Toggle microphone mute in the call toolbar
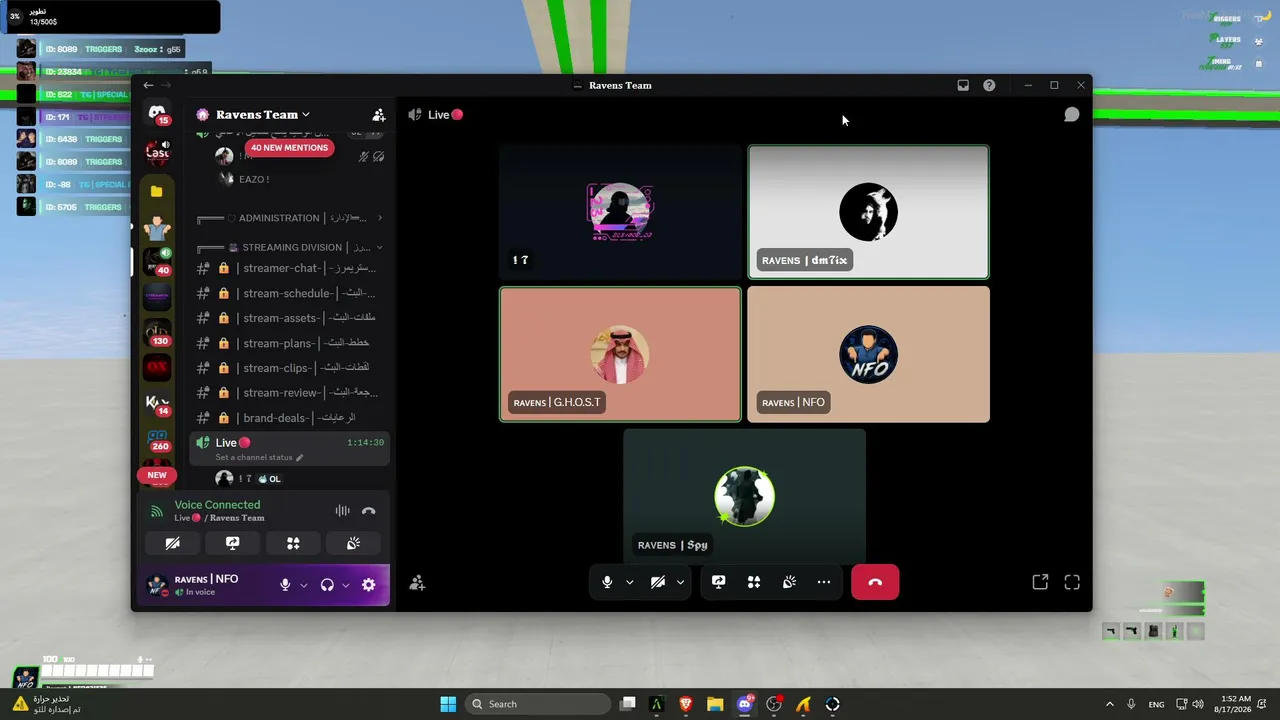The image size is (1280, 720). (607, 582)
